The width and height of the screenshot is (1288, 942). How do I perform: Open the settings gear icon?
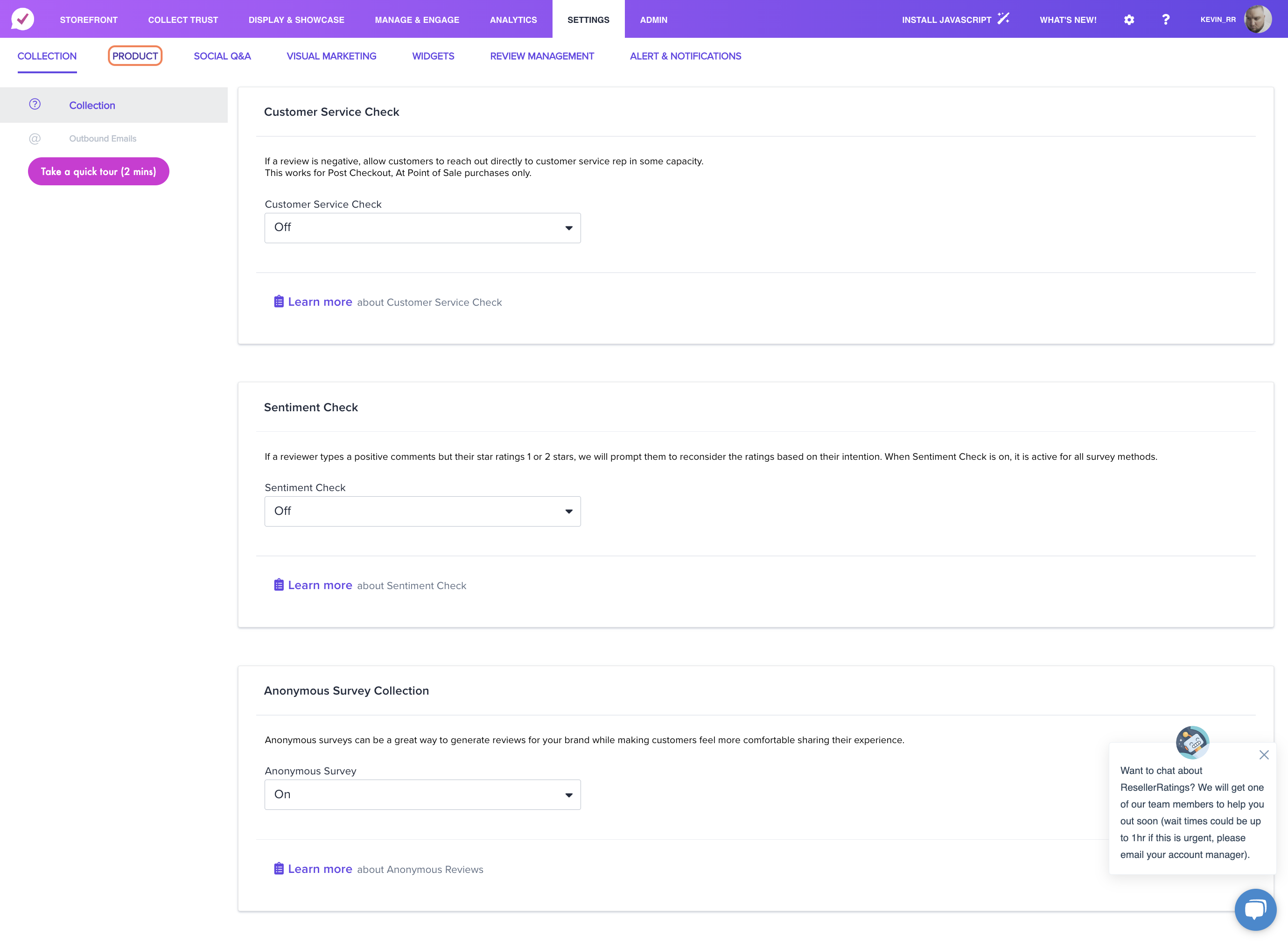(x=1129, y=20)
